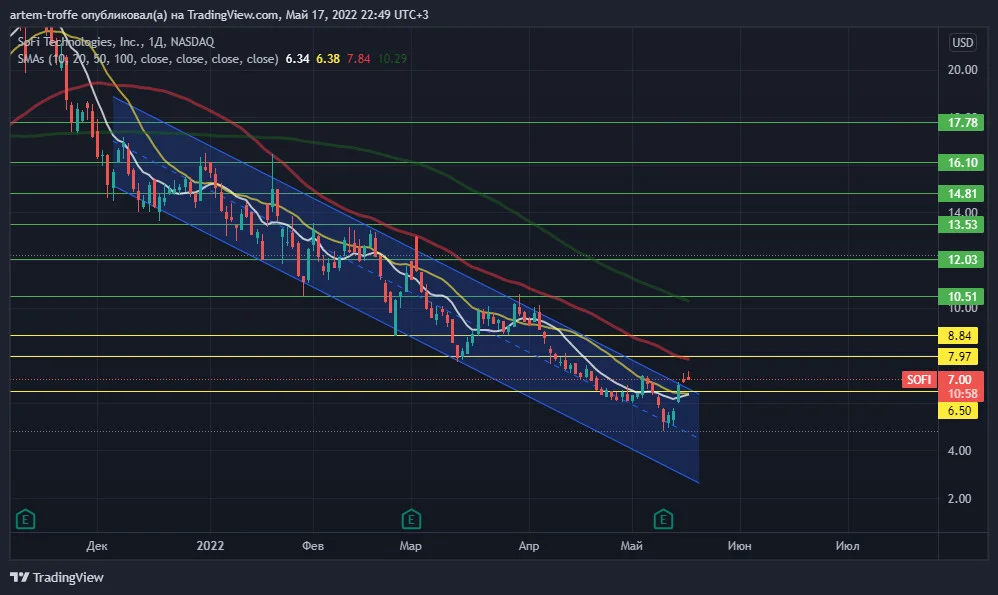Select the 10.51 price level label

[x=961, y=297]
